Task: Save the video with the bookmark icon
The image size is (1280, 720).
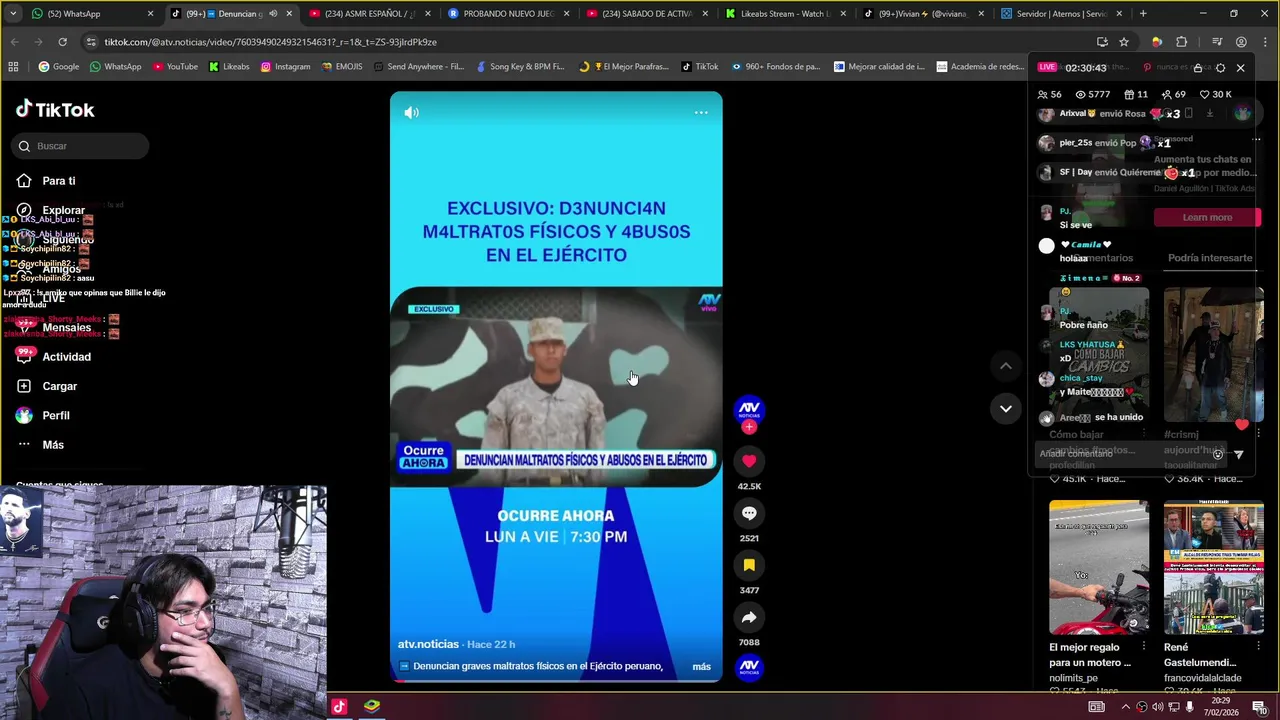Action: (x=749, y=565)
